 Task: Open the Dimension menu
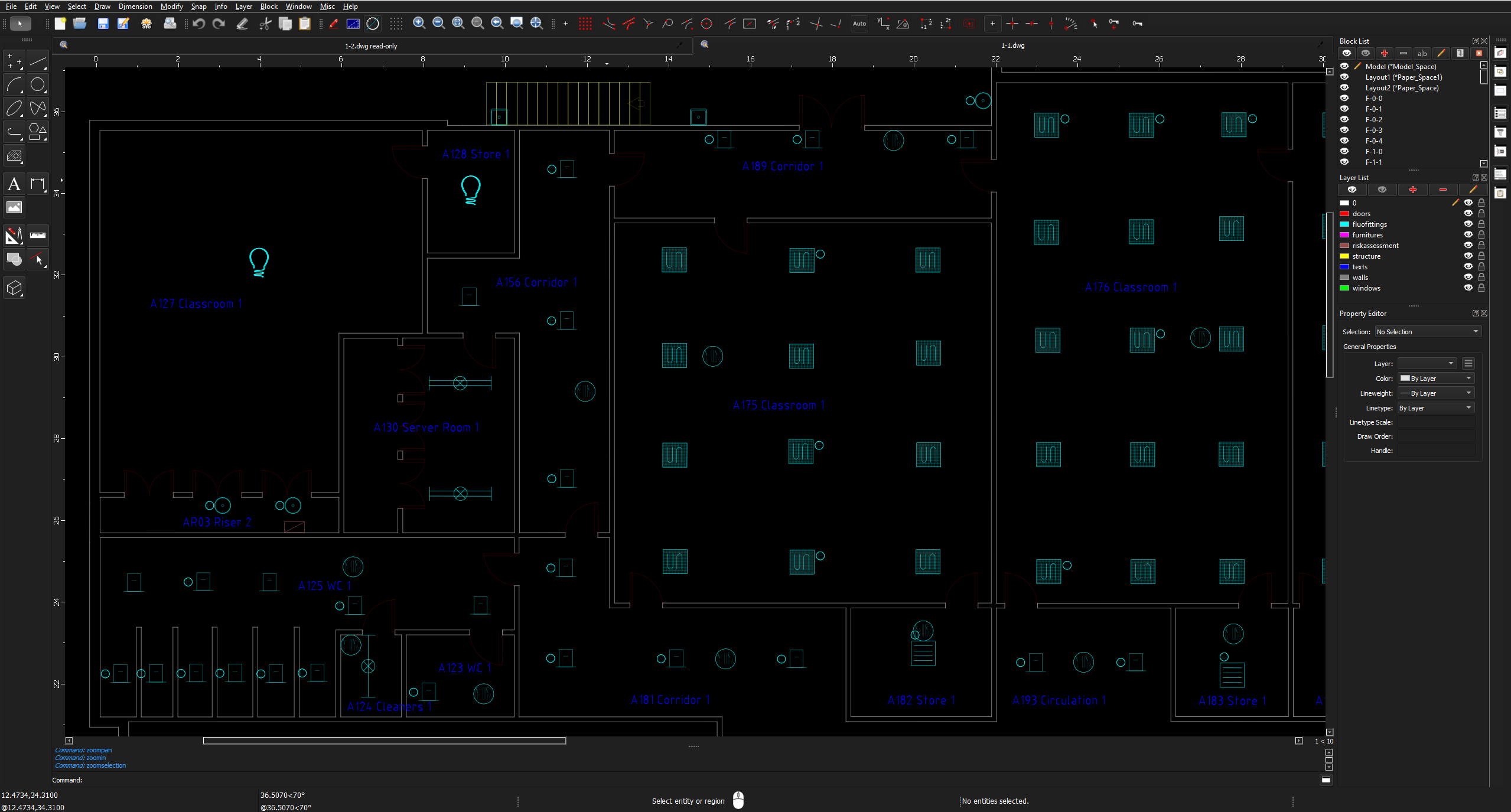click(135, 6)
